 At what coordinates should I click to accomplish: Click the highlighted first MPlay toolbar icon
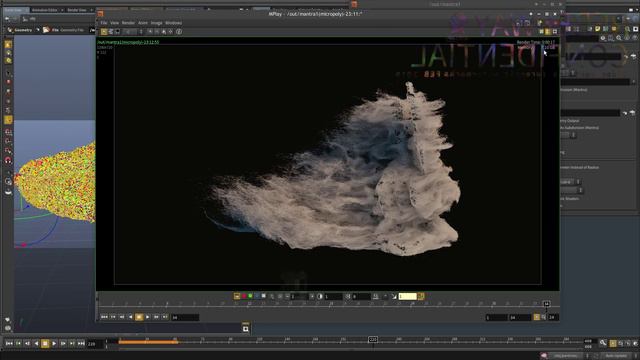(104, 31)
